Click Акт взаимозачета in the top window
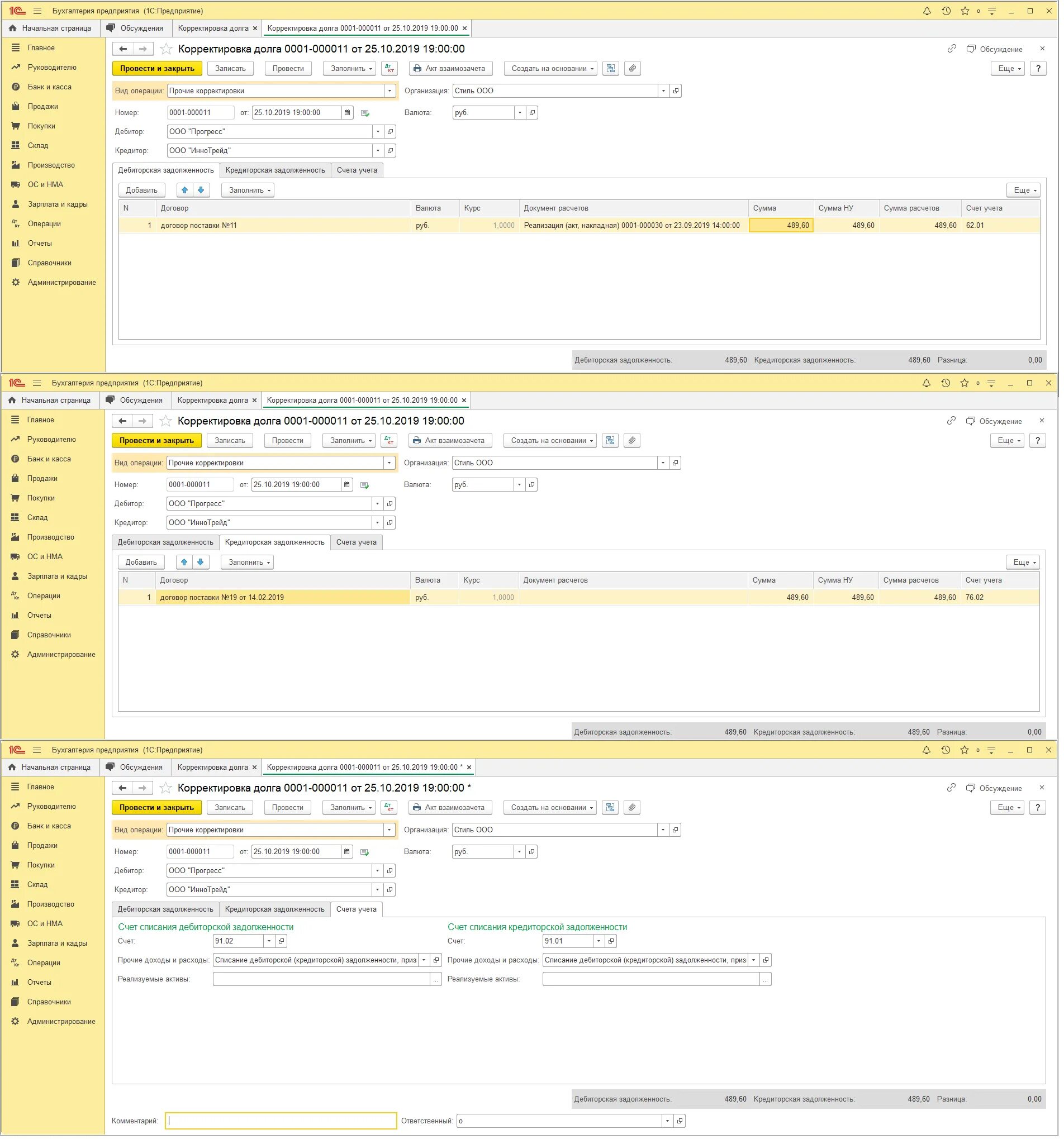 [452, 69]
